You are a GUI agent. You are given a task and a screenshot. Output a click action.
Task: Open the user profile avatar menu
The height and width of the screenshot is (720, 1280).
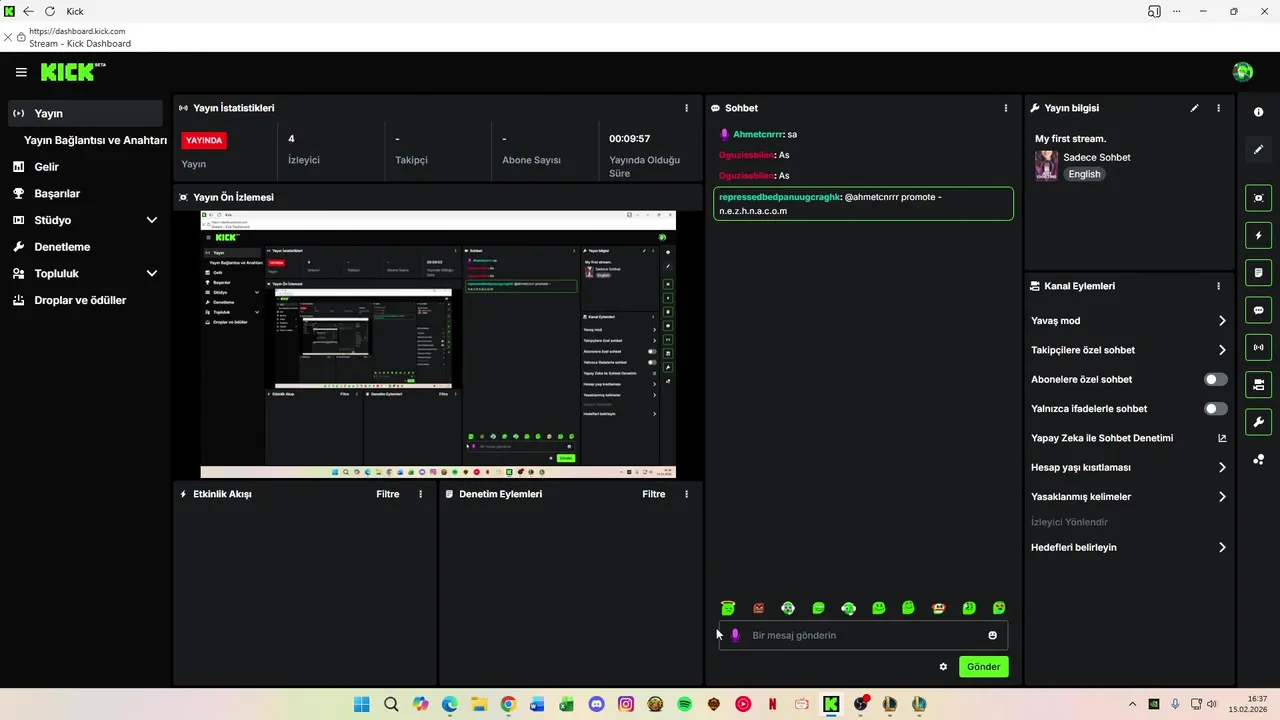pos(1243,72)
